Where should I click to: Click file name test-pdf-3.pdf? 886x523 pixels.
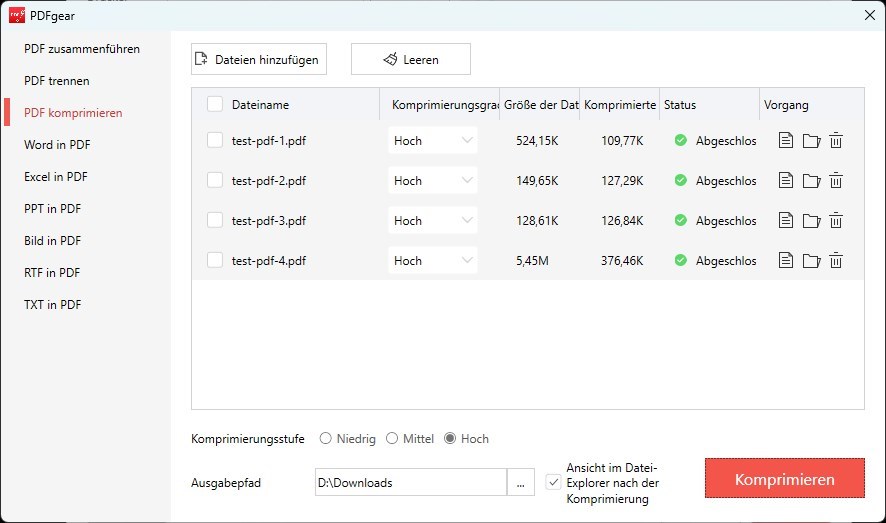pos(269,221)
